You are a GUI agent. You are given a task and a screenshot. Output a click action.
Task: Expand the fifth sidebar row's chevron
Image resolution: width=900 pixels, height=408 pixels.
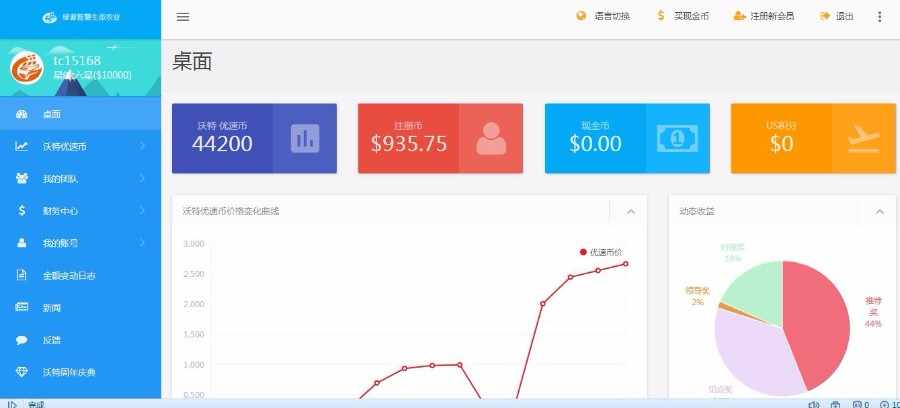point(142,243)
